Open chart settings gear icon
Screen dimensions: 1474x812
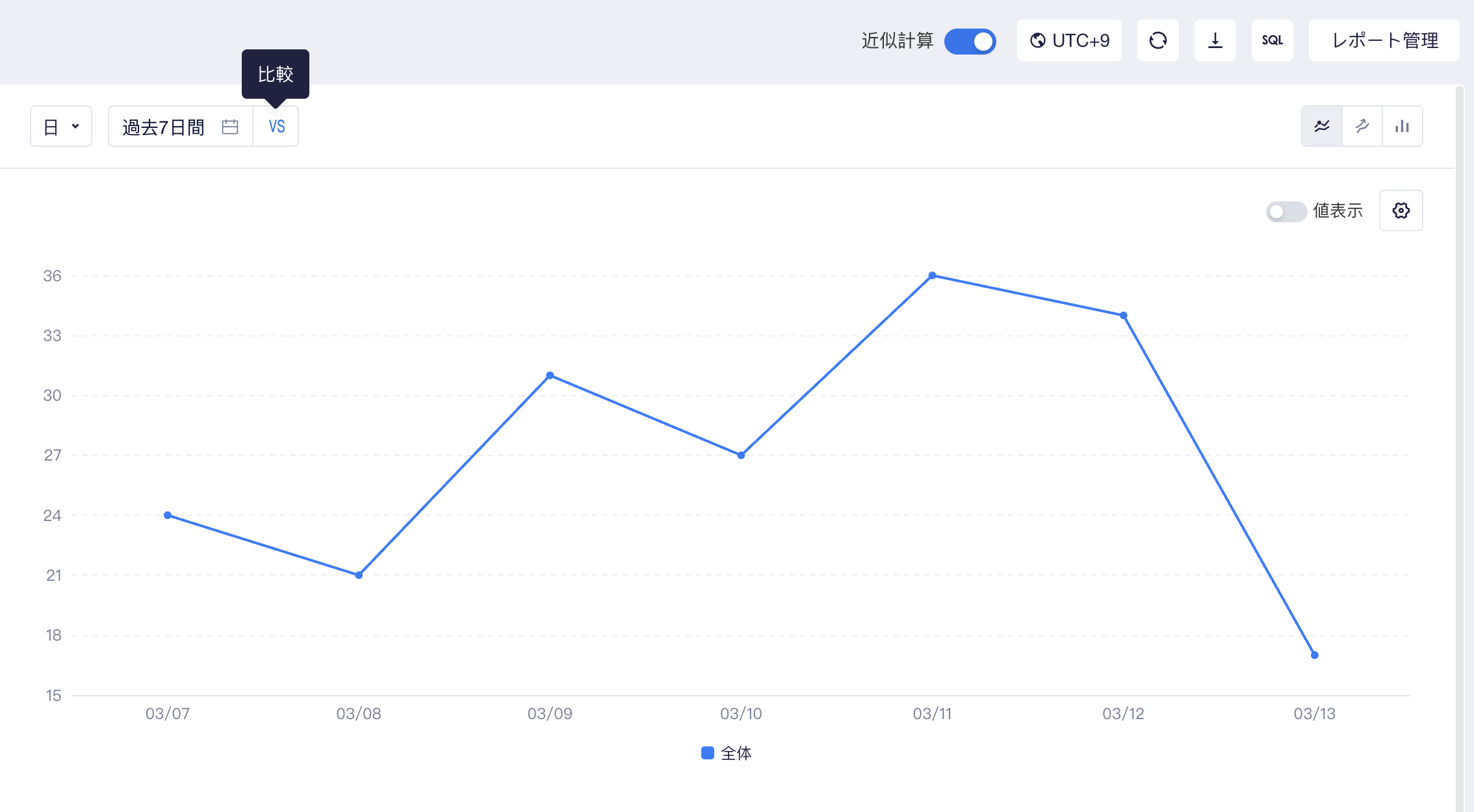click(x=1401, y=210)
